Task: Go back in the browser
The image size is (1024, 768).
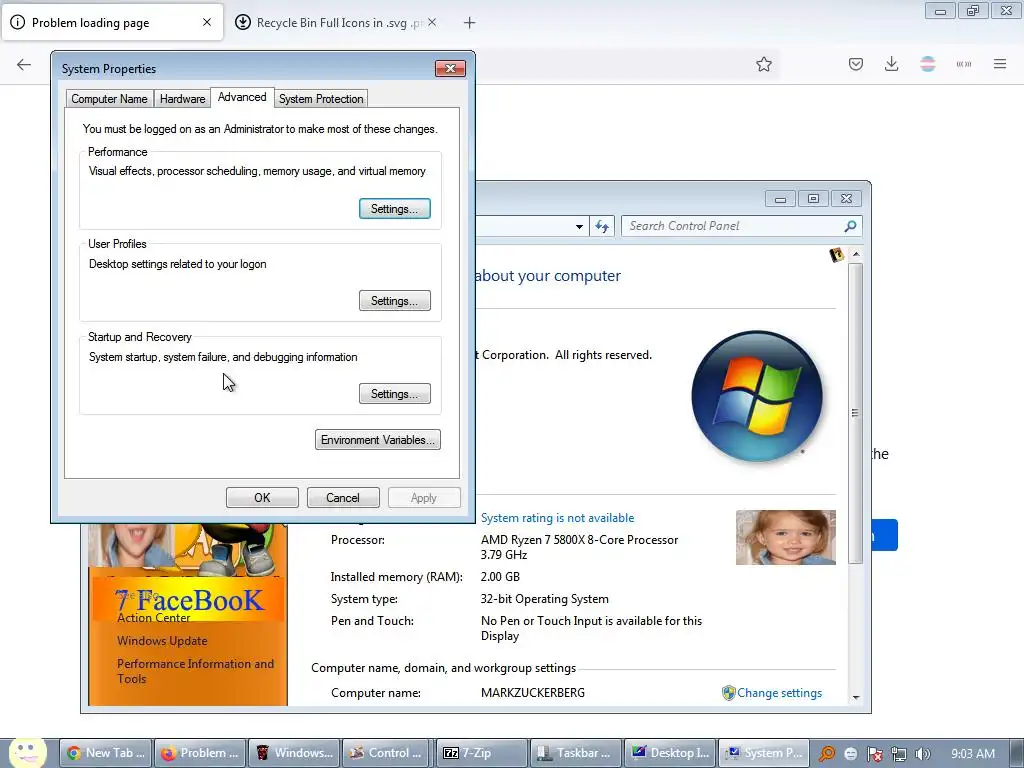Action: point(24,64)
